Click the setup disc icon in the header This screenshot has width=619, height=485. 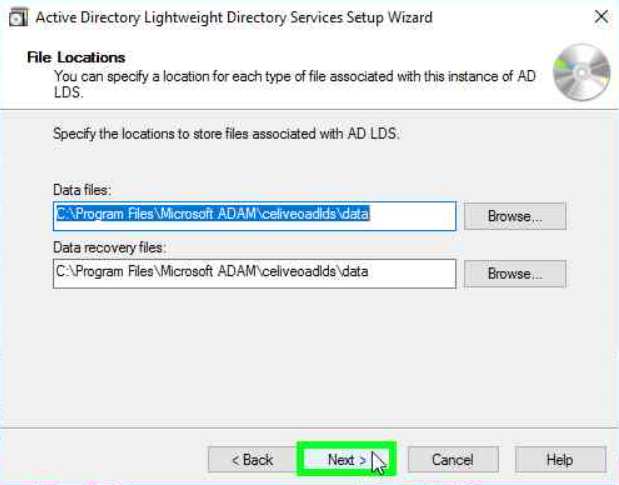click(x=581, y=73)
